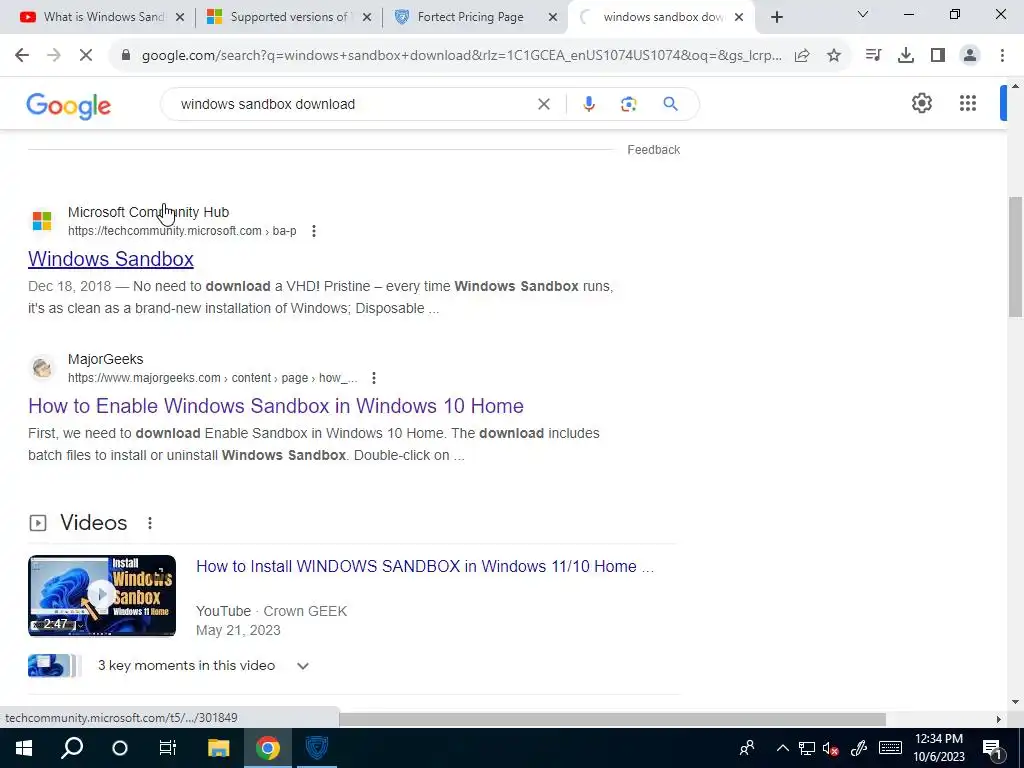Image resolution: width=1024 pixels, height=768 pixels.
Task: Click the Microsoft logo favicon of the first result
Action: click(42, 221)
